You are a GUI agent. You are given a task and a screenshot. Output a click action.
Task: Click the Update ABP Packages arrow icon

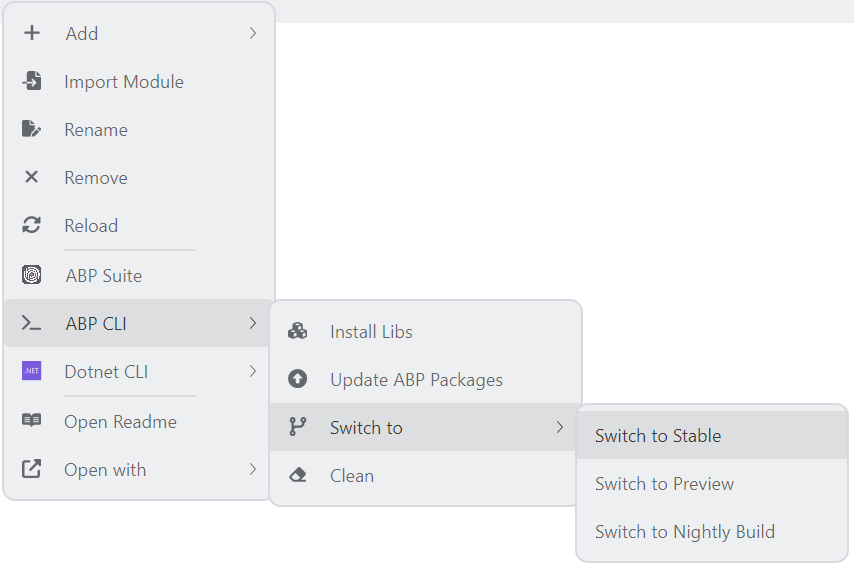(297, 379)
